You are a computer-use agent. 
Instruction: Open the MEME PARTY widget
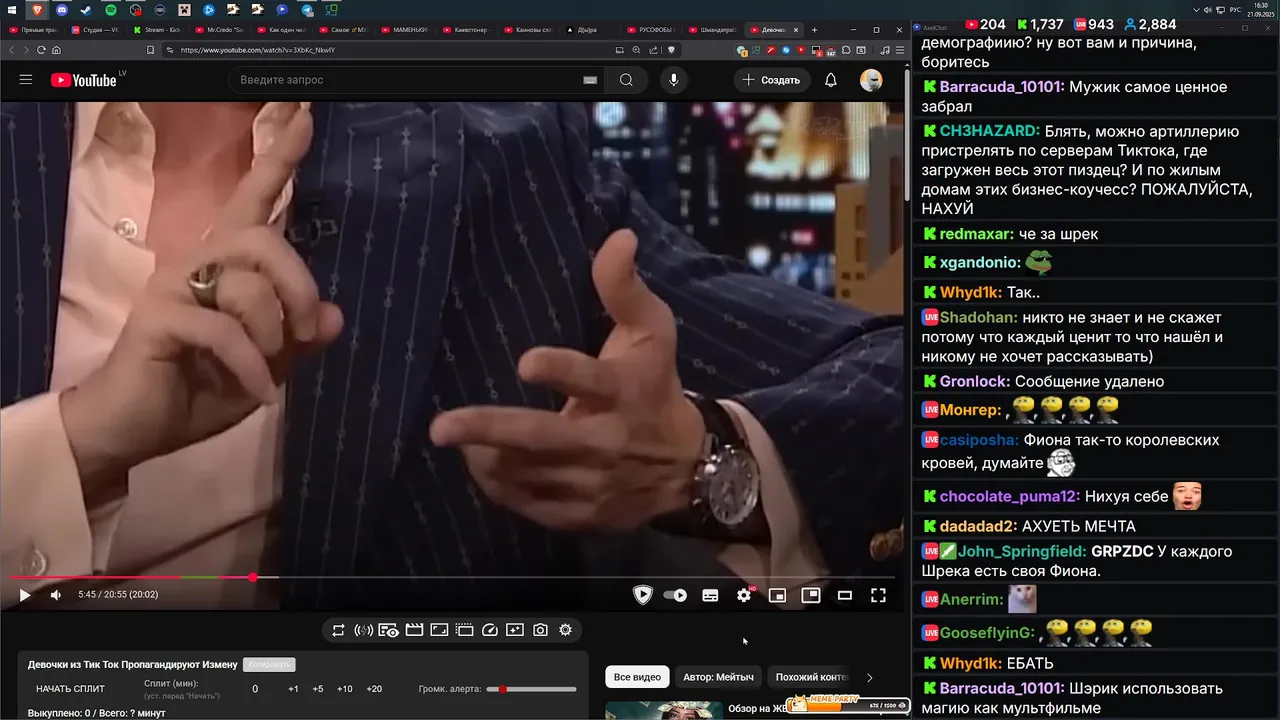pos(848,705)
